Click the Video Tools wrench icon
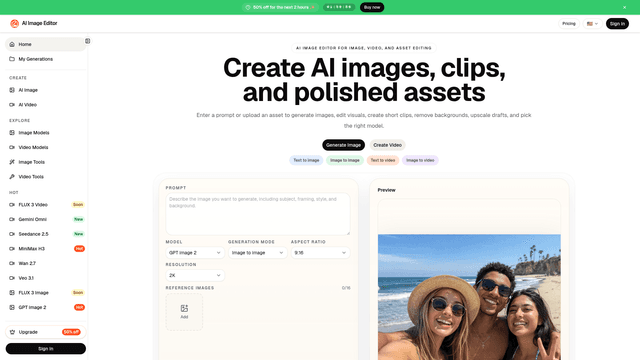The width and height of the screenshot is (640, 360). coord(12,177)
